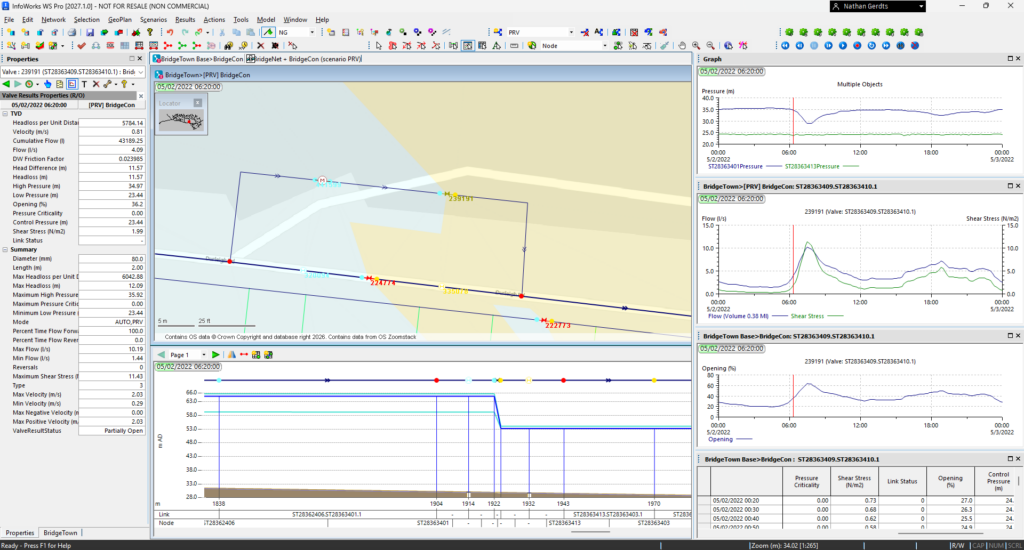Open the wrench icon dropdown arrow in Properties

[x=116, y=84]
